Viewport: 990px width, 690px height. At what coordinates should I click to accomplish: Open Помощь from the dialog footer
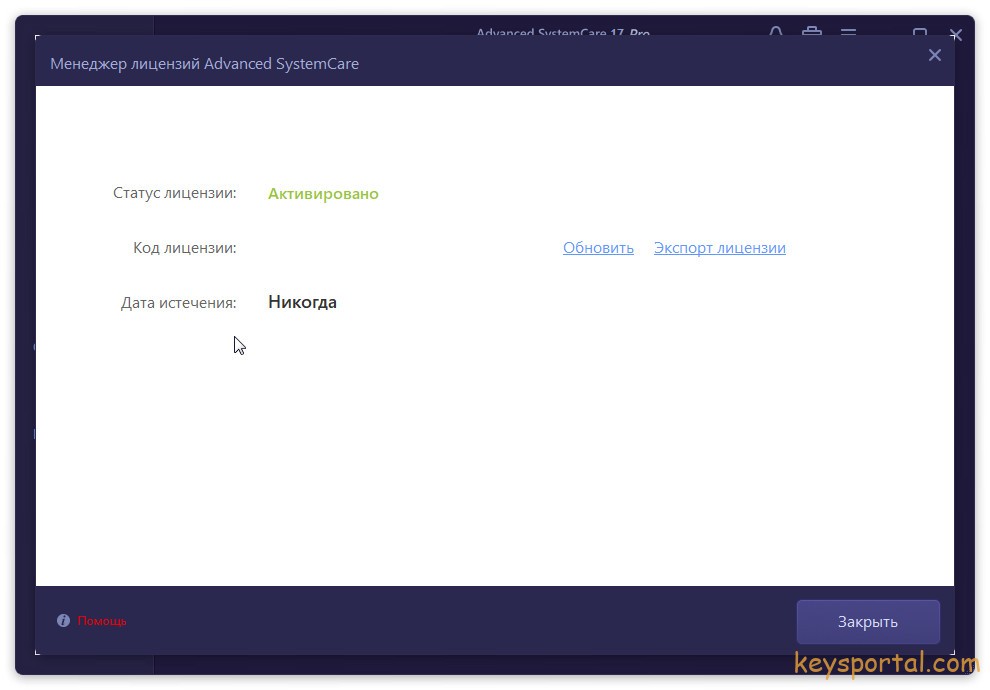point(100,620)
